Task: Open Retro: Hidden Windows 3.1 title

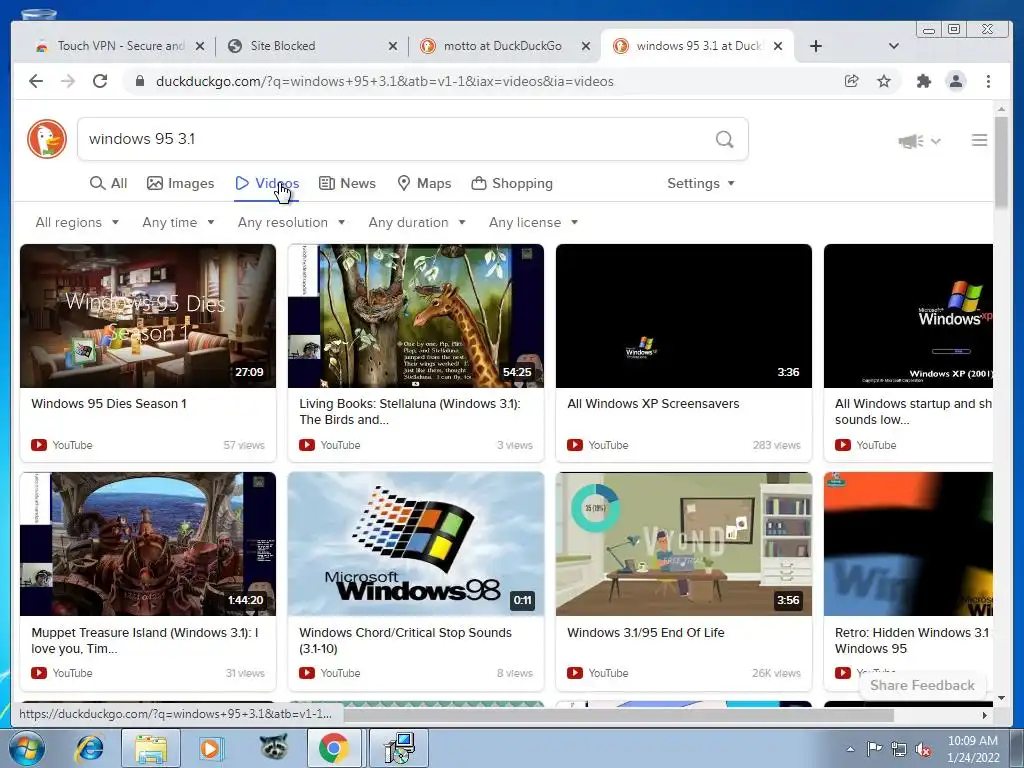Action: coord(913,641)
